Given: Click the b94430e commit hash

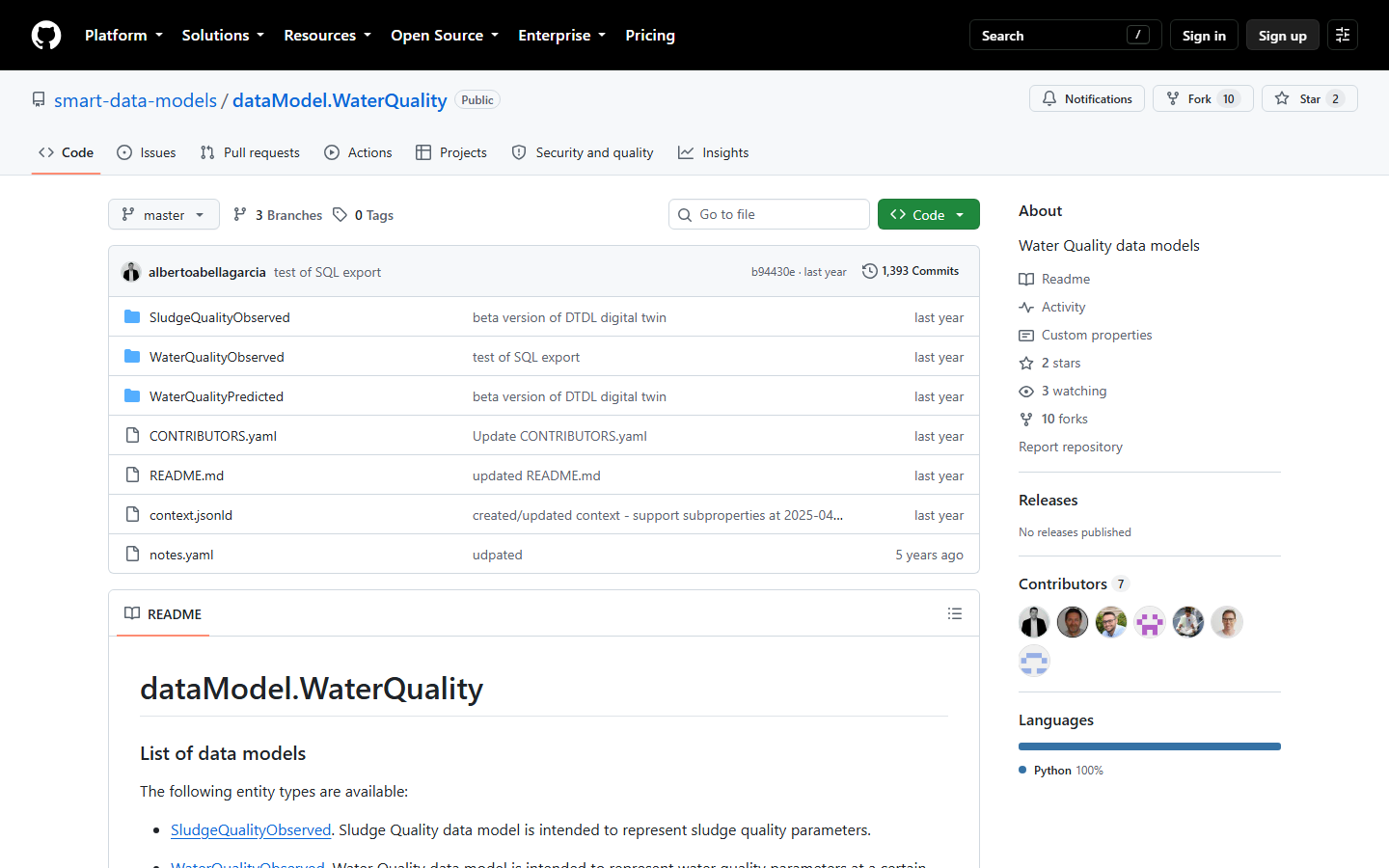Looking at the screenshot, I should point(773,272).
